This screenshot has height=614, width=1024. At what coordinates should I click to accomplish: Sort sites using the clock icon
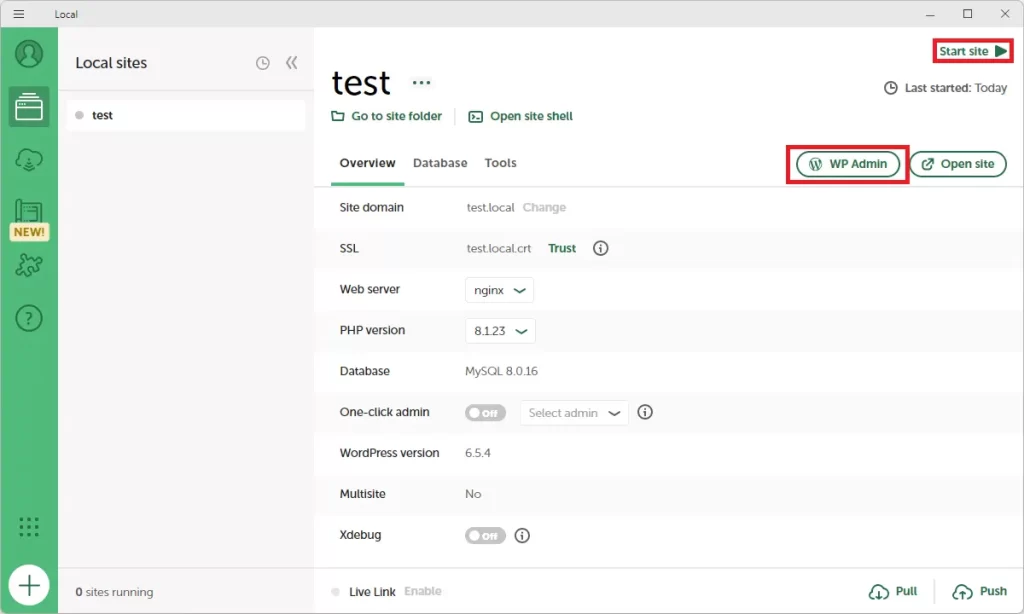point(262,63)
